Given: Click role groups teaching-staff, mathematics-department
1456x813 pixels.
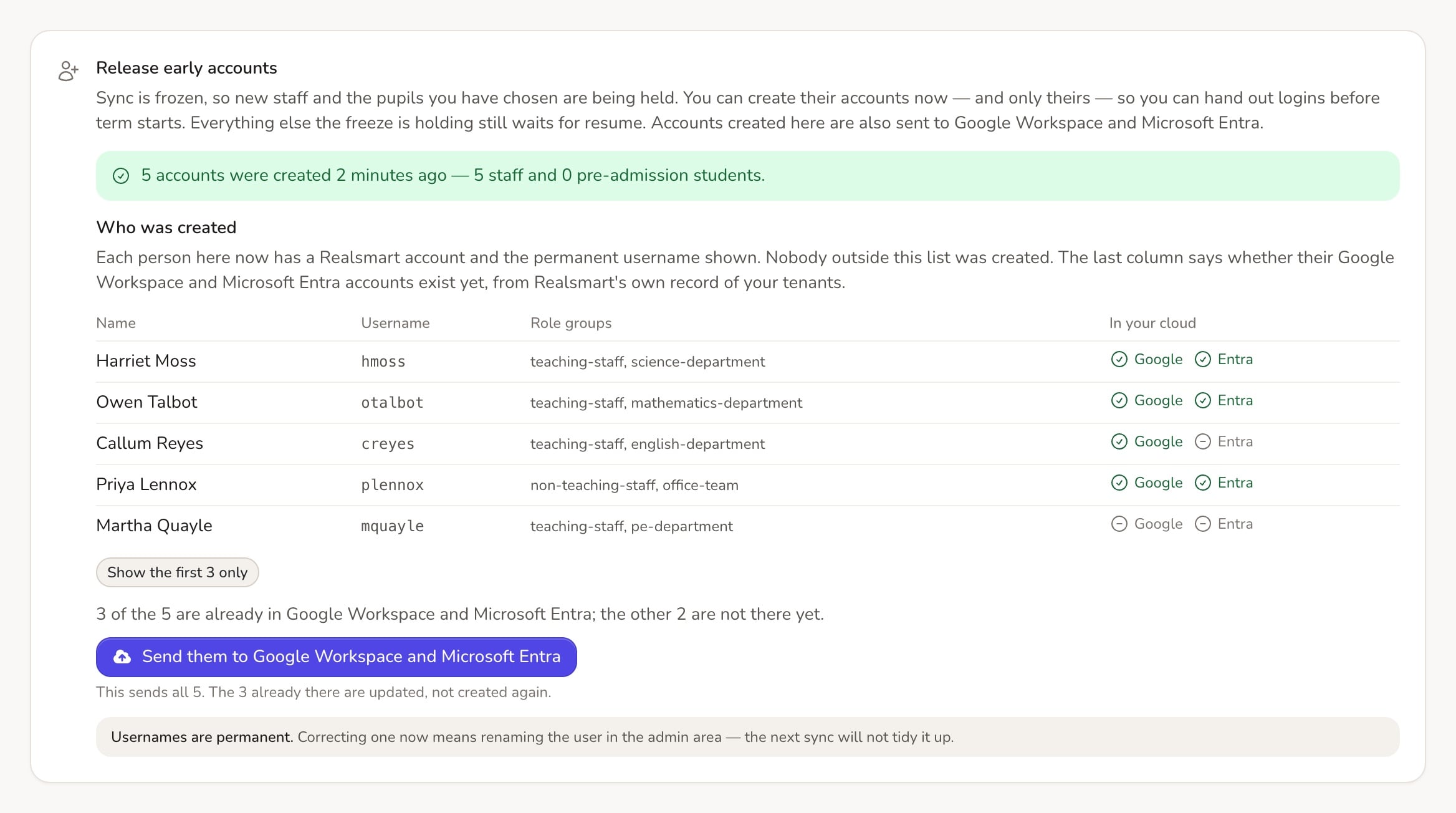Looking at the screenshot, I should point(666,403).
